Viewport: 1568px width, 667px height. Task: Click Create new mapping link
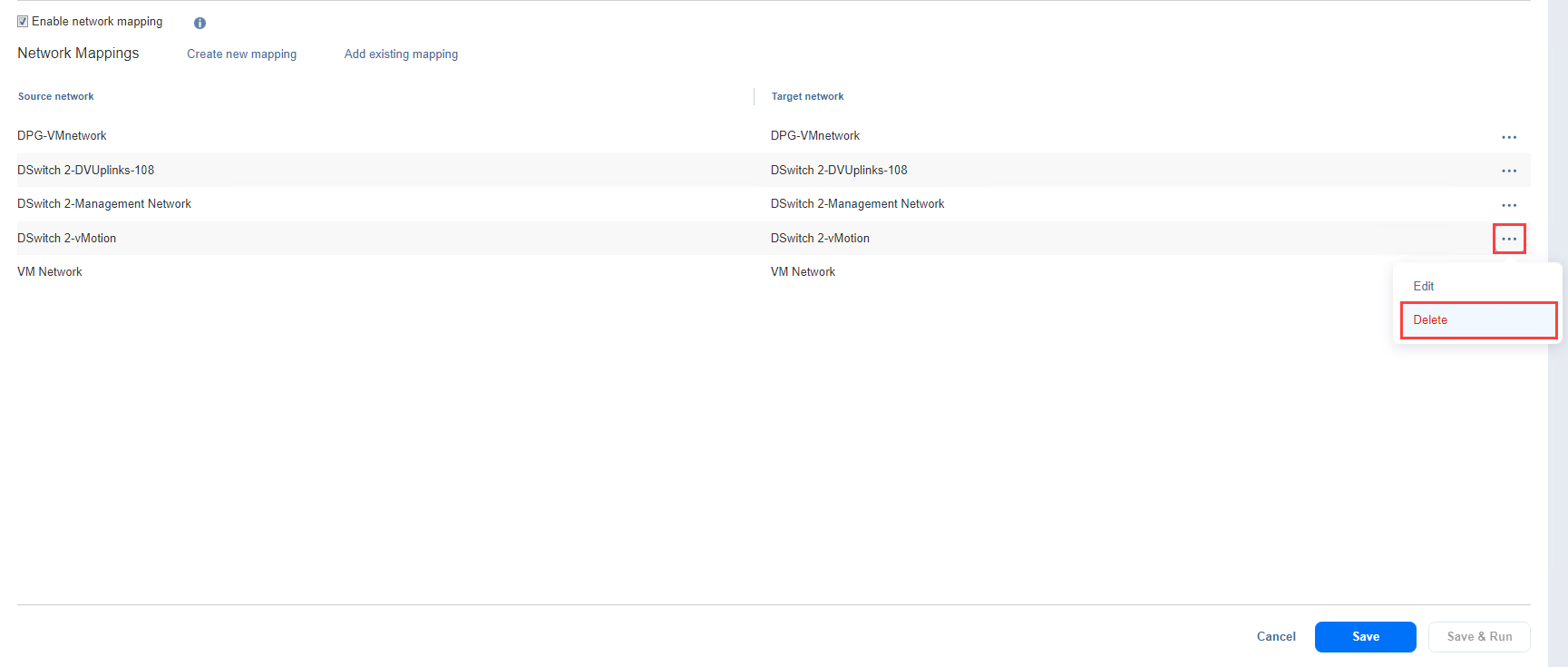[241, 54]
